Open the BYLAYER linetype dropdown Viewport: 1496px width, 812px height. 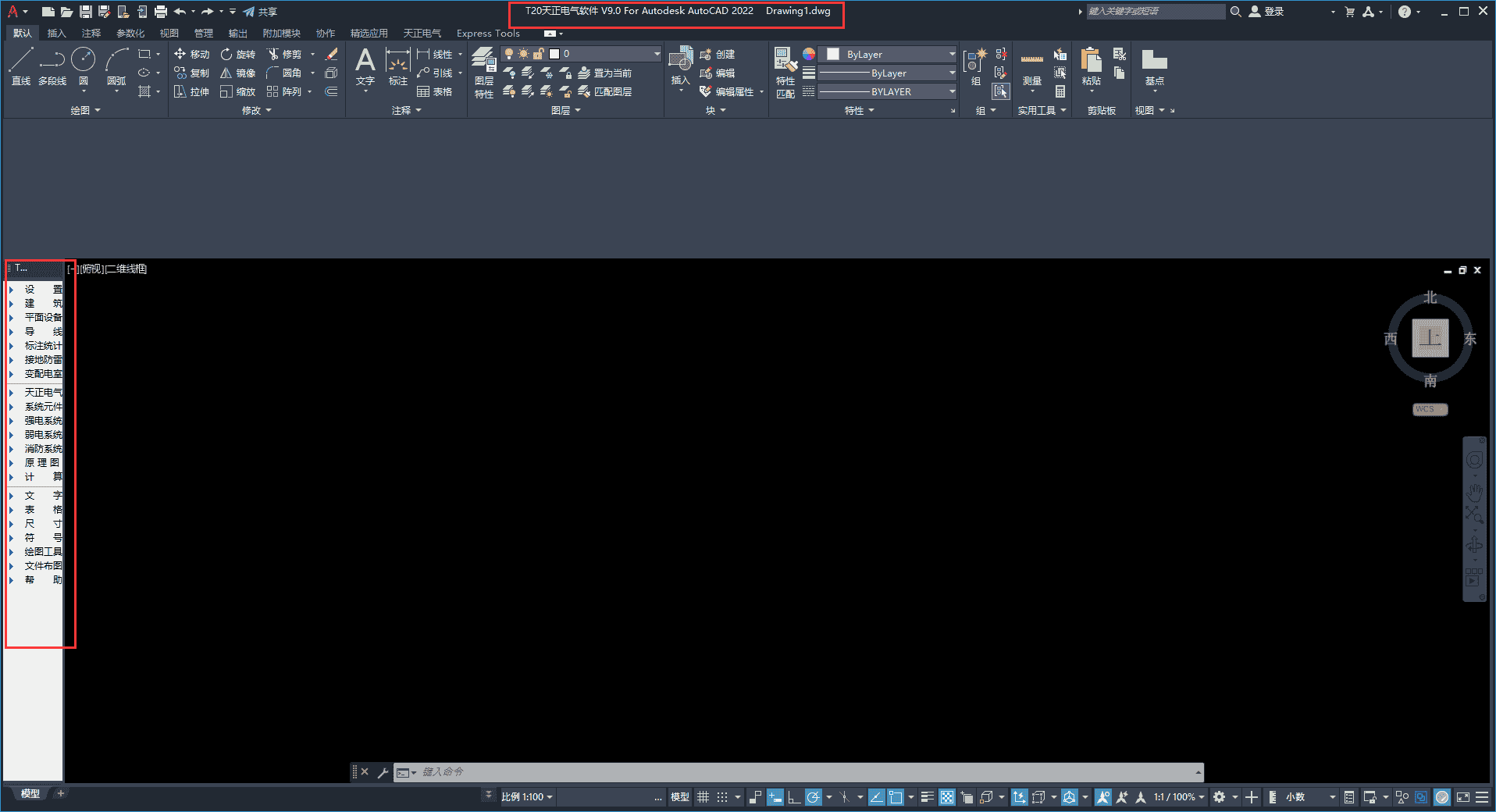pyautogui.click(x=887, y=91)
